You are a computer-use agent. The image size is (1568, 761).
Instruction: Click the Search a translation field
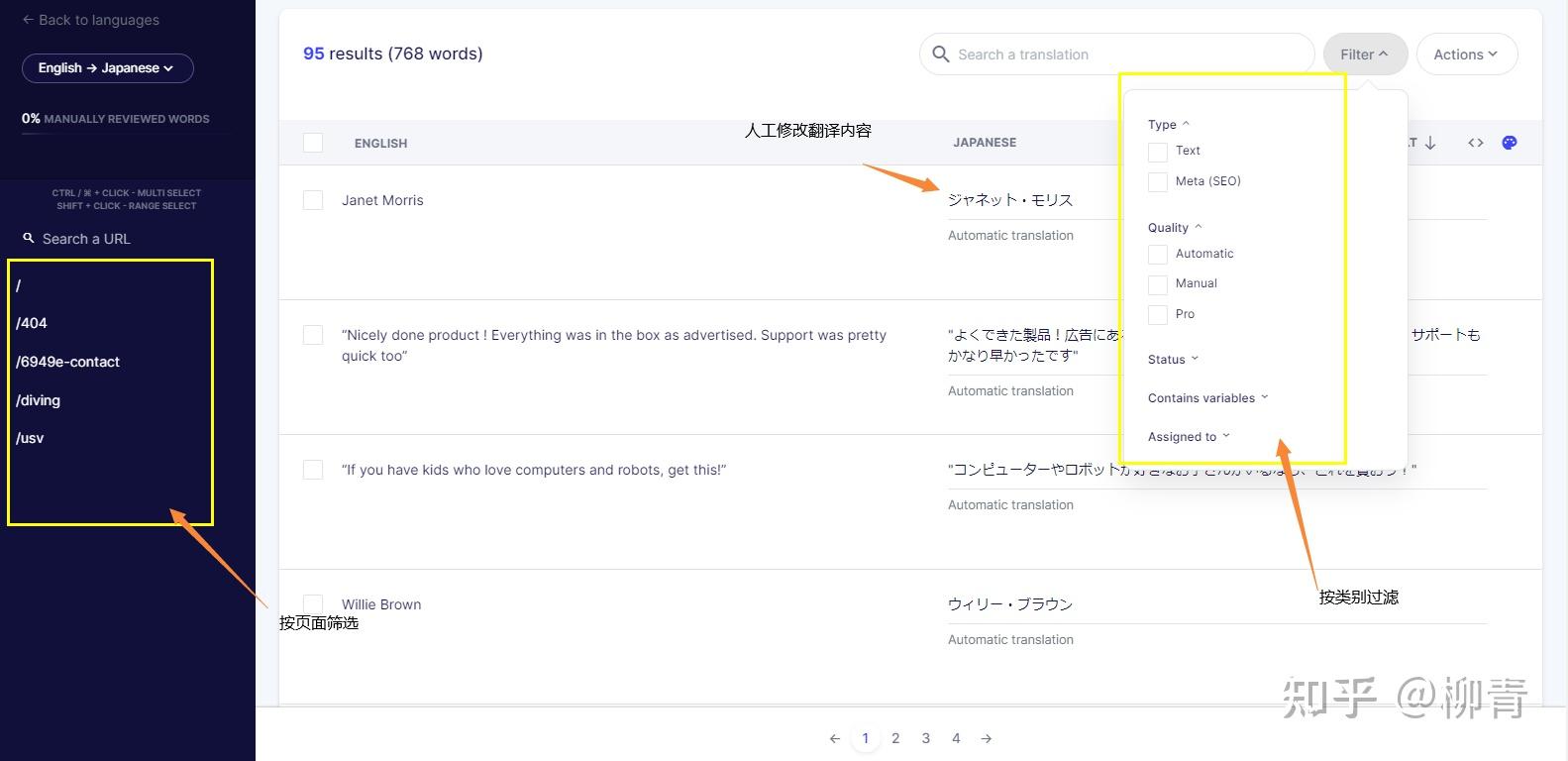click(1117, 54)
